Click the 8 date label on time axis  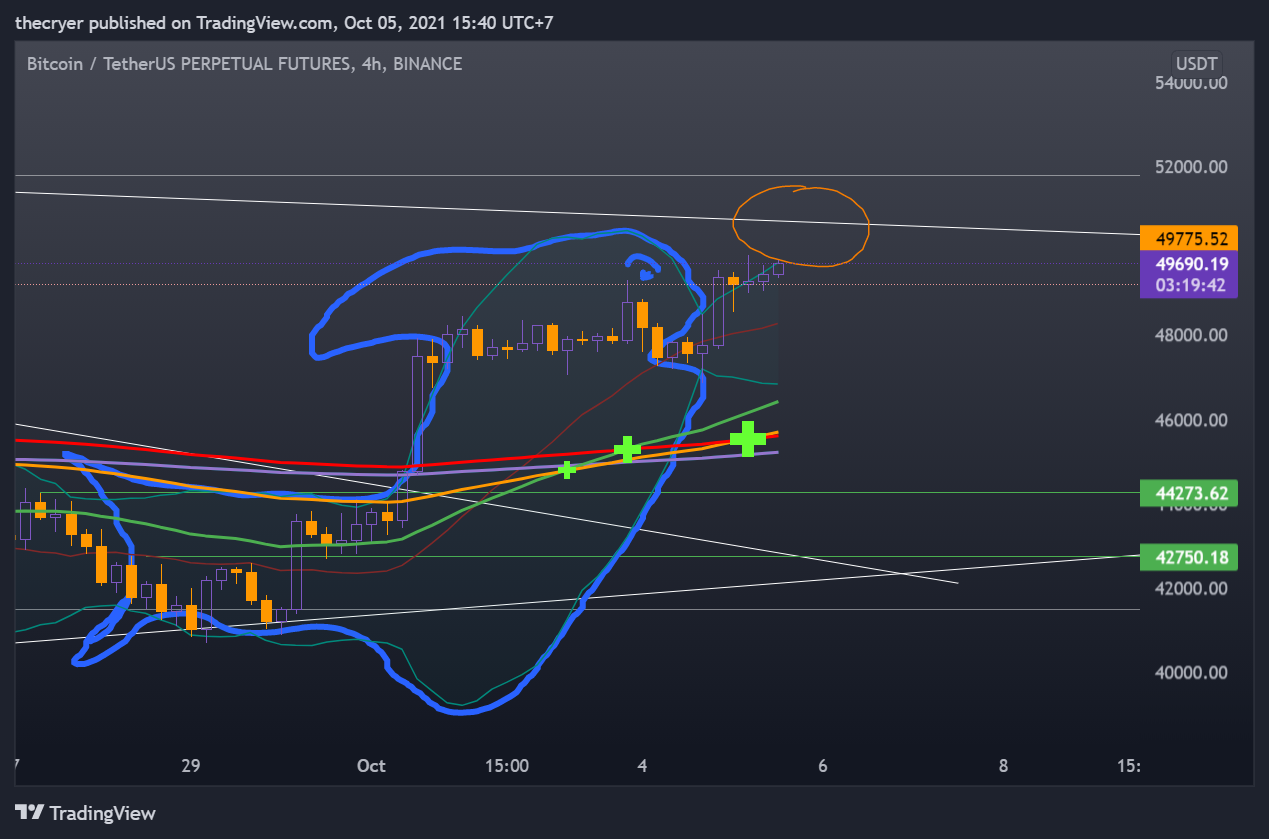tap(1003, 766)
